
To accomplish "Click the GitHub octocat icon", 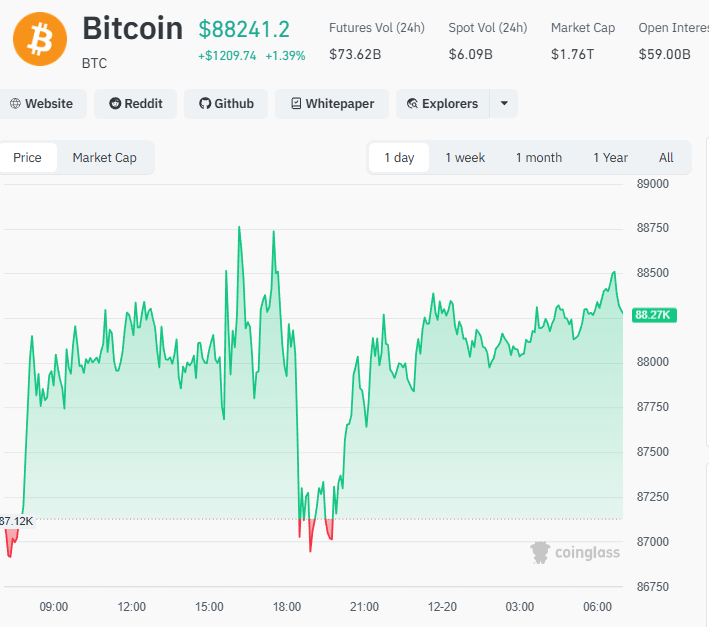I will tap(205, 104).
